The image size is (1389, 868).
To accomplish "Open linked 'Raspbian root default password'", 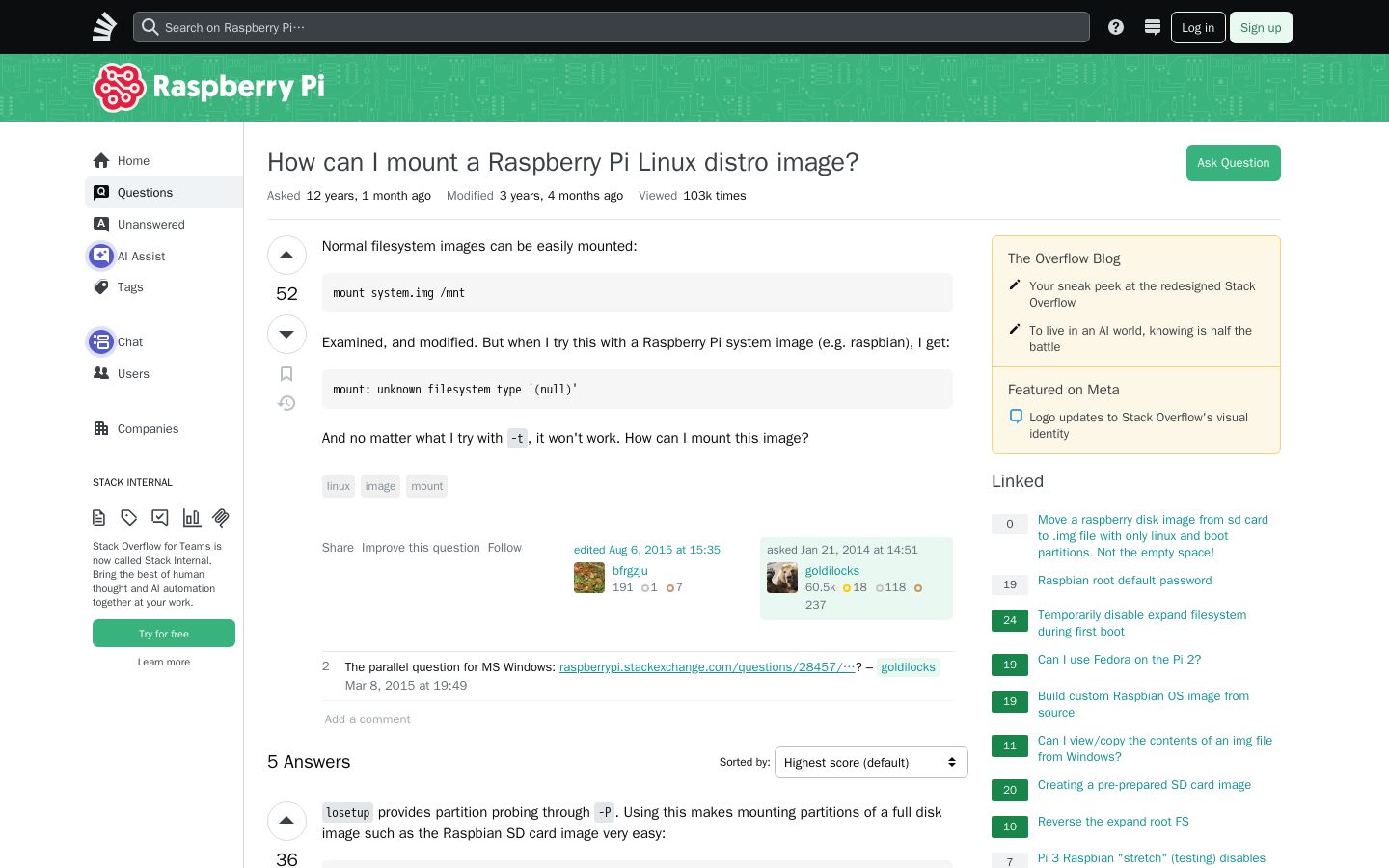I will tap(1125, 581).
